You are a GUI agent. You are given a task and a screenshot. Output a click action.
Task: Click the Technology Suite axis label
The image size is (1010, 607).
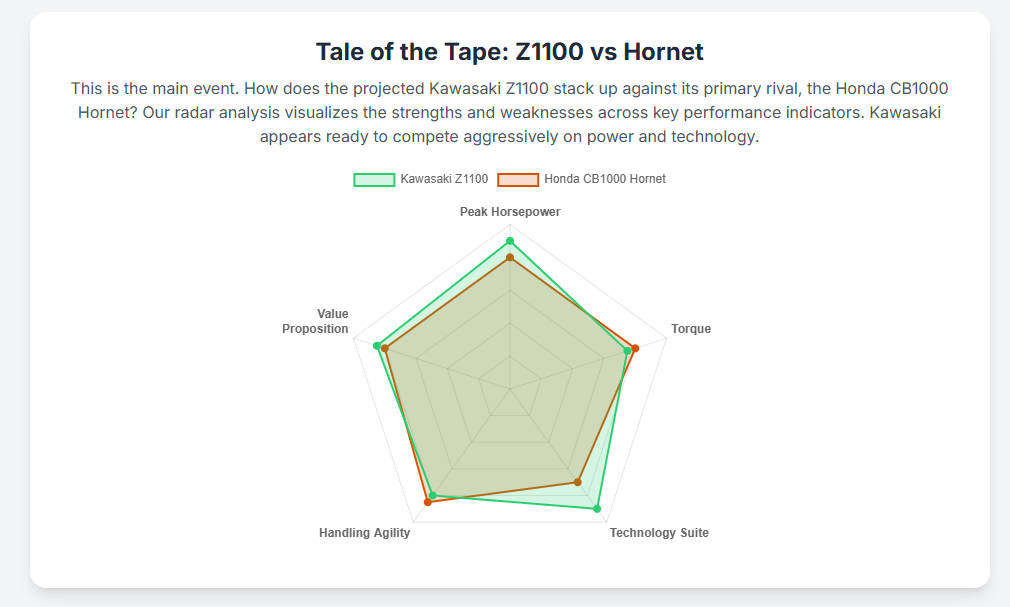(x=659, y=533)
